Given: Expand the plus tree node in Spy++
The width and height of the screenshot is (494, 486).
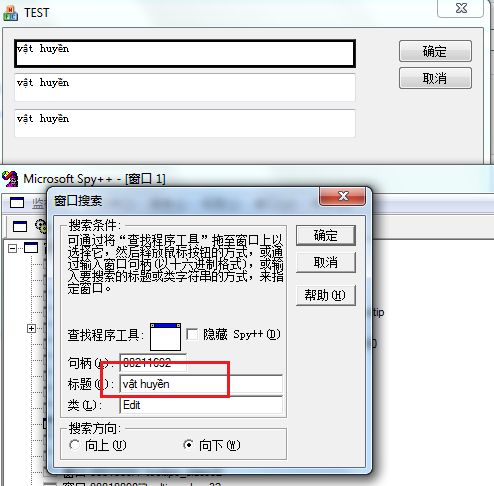Looking at the screenshot, I should pyautogui.click(x=31, y=329).
